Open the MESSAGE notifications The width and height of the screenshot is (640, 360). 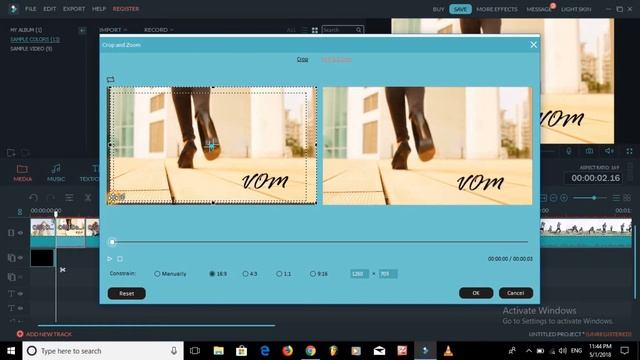coord(539,9)
